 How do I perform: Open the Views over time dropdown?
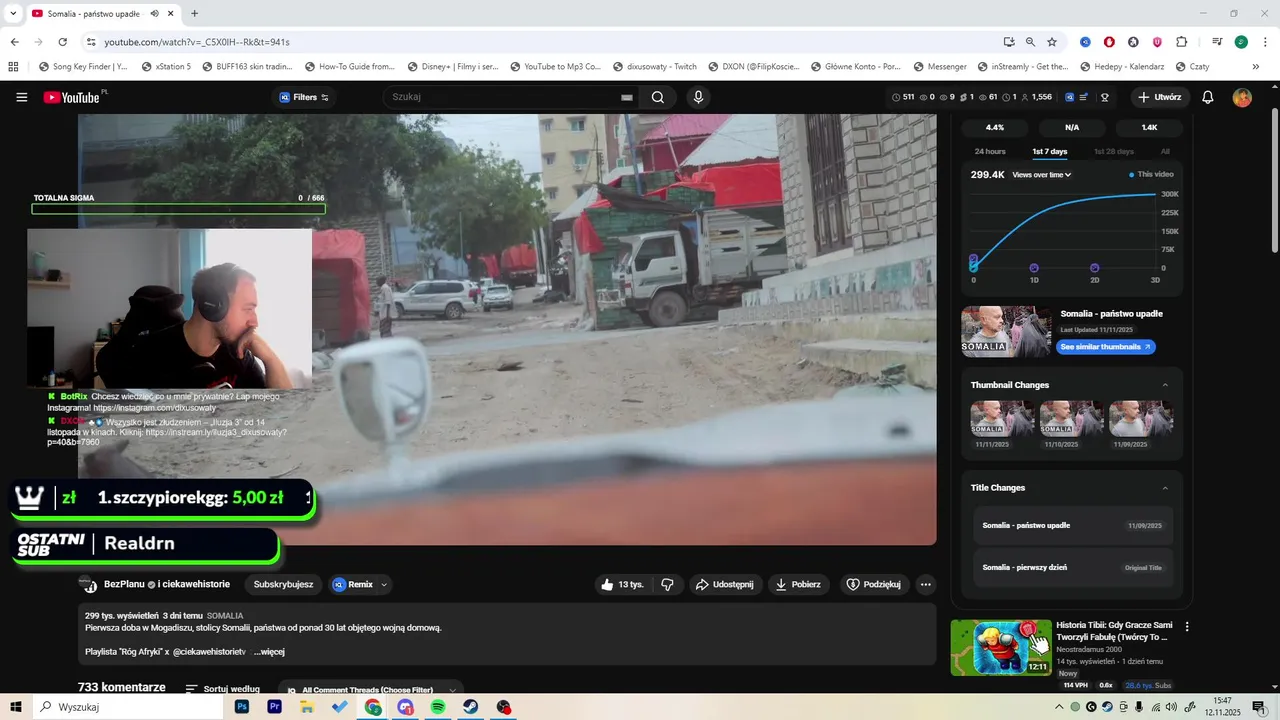[x=1042, y=175]
